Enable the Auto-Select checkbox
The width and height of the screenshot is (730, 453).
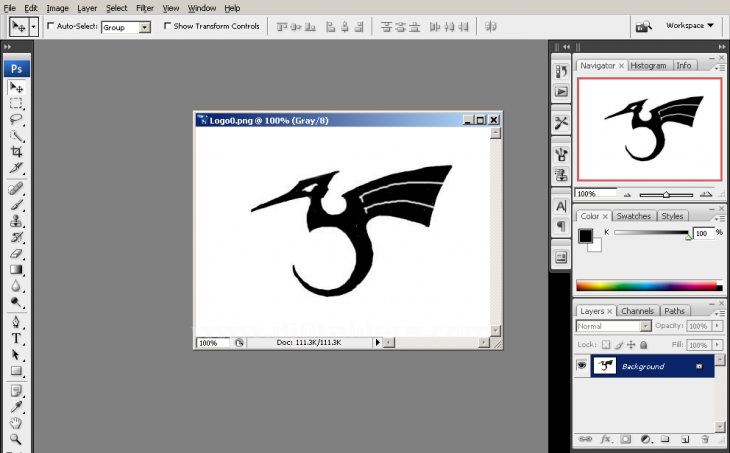pyautogui.click(x=51, y=26)
